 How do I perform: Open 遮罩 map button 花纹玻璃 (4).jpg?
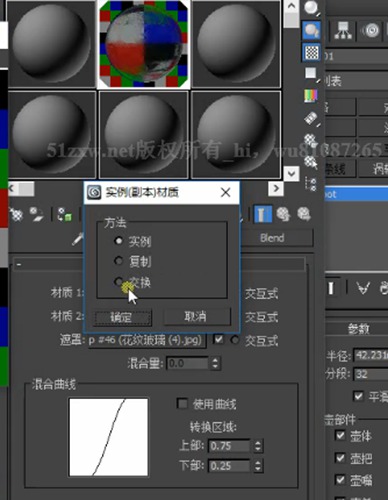click(x=147, y=340)
